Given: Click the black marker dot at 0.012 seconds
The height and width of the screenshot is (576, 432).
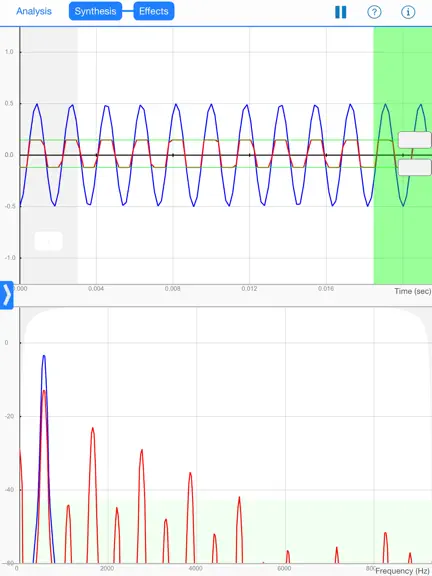Looking at the screenshot, I should [249, 155].
